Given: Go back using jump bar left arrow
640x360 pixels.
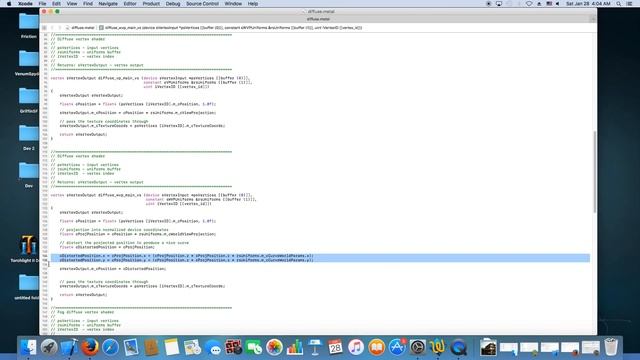Looking at the screenshot, I should coord(52,28).
